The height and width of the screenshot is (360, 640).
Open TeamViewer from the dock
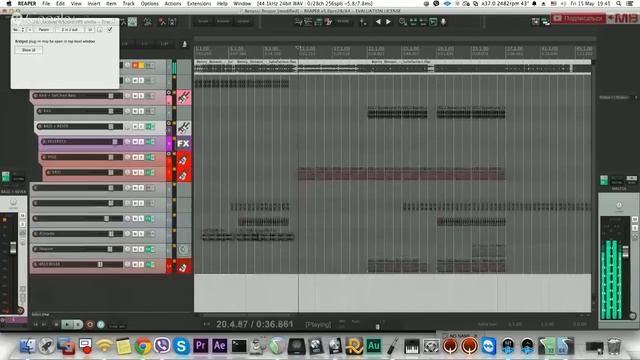pyautogui.click(x=489, y=346)
